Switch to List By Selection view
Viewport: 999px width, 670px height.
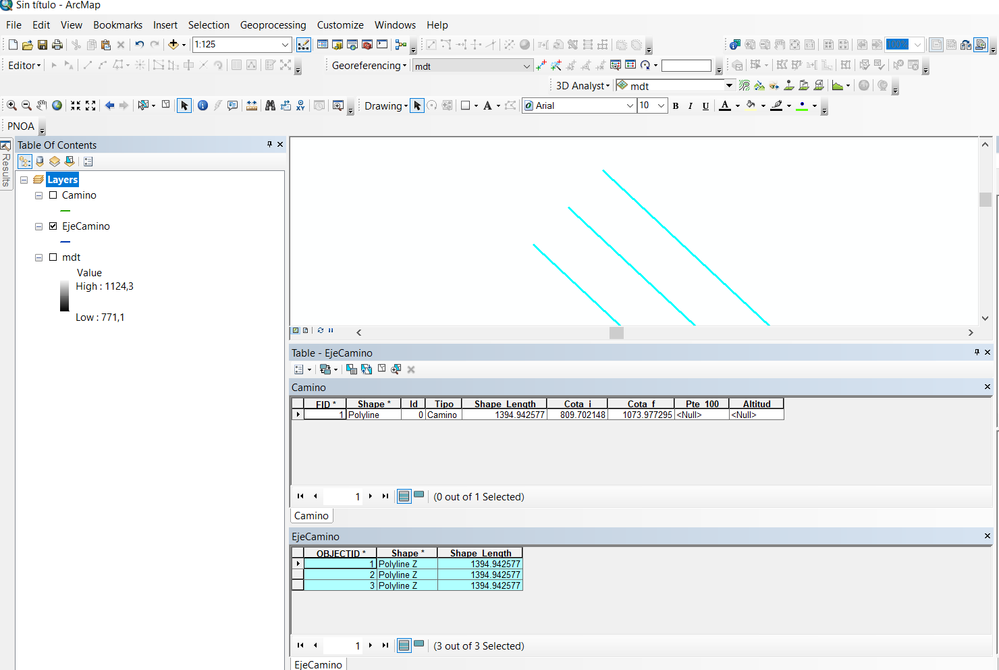[69, 162]
